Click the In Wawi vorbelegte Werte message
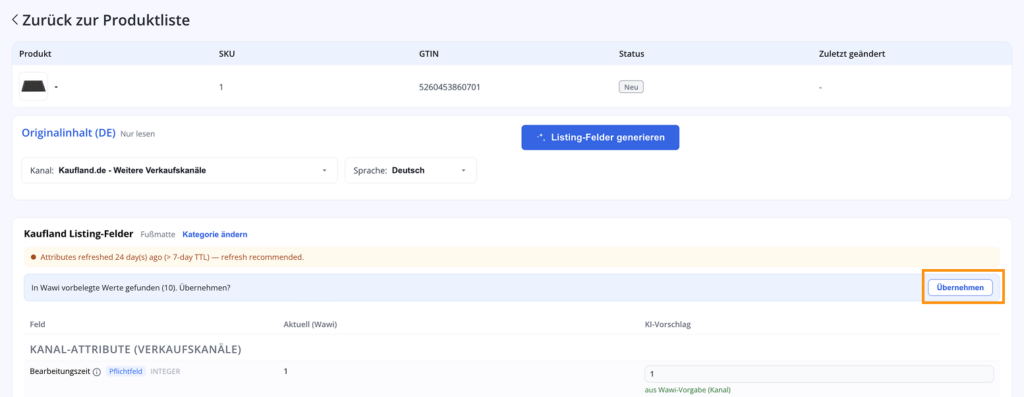Image resolution: width=1024 pixels, height=397 pixels. 130,287
